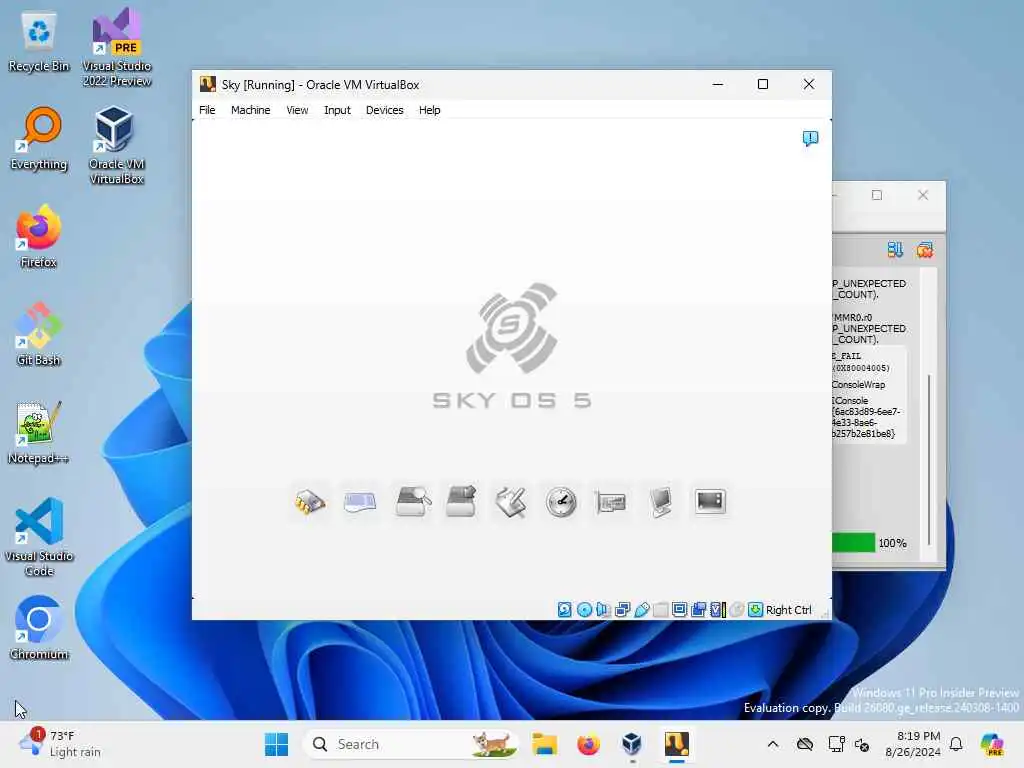Click the shared folders indicator

(660, 609)
